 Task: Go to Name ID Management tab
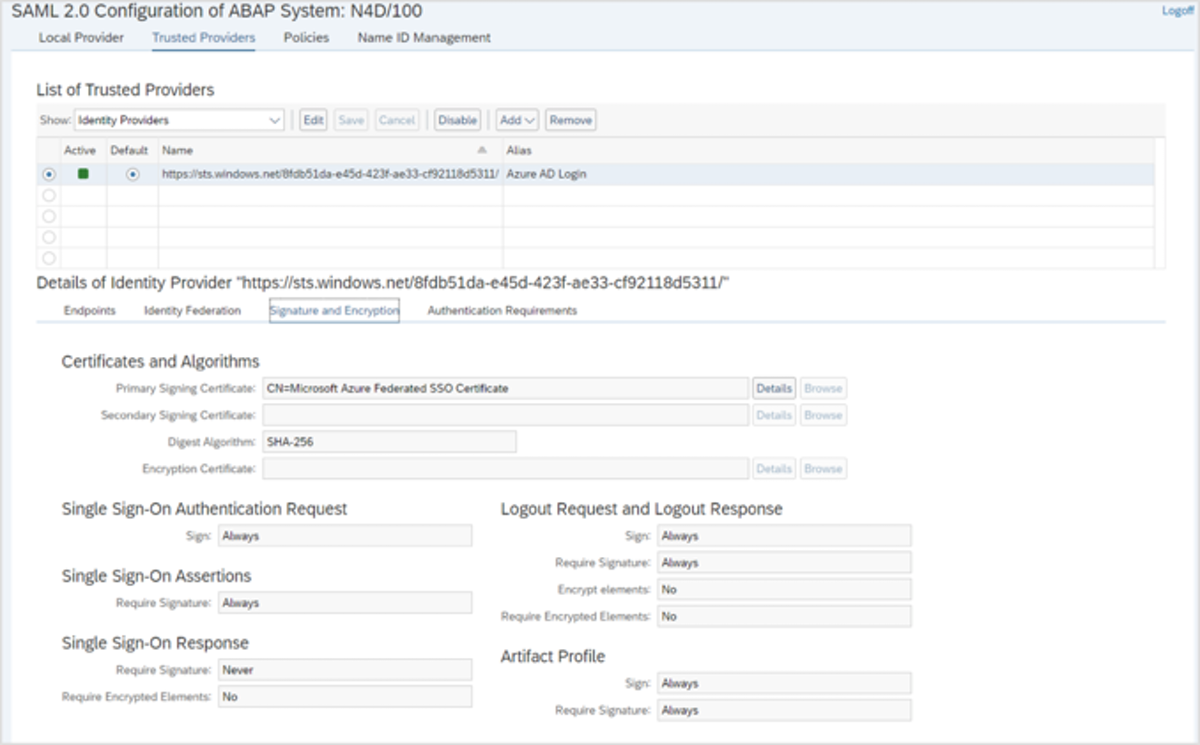coord(424,38)
